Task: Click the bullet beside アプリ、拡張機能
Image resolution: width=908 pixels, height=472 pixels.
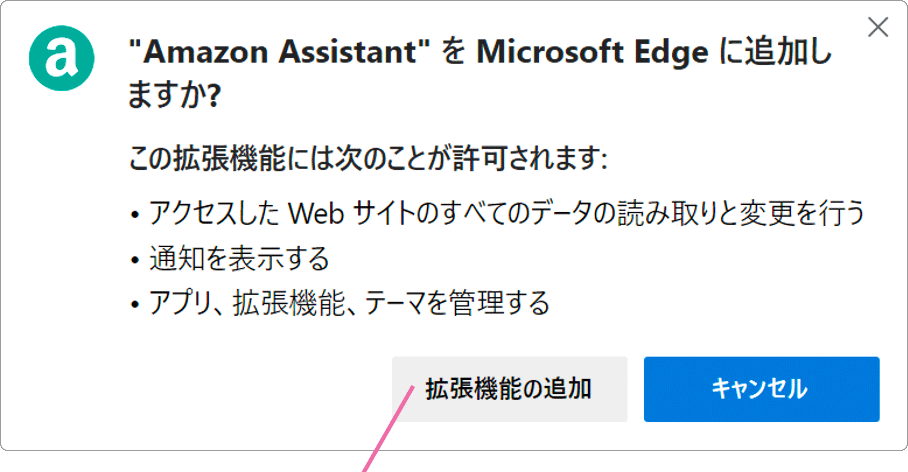Action: (x=135, y=305)
